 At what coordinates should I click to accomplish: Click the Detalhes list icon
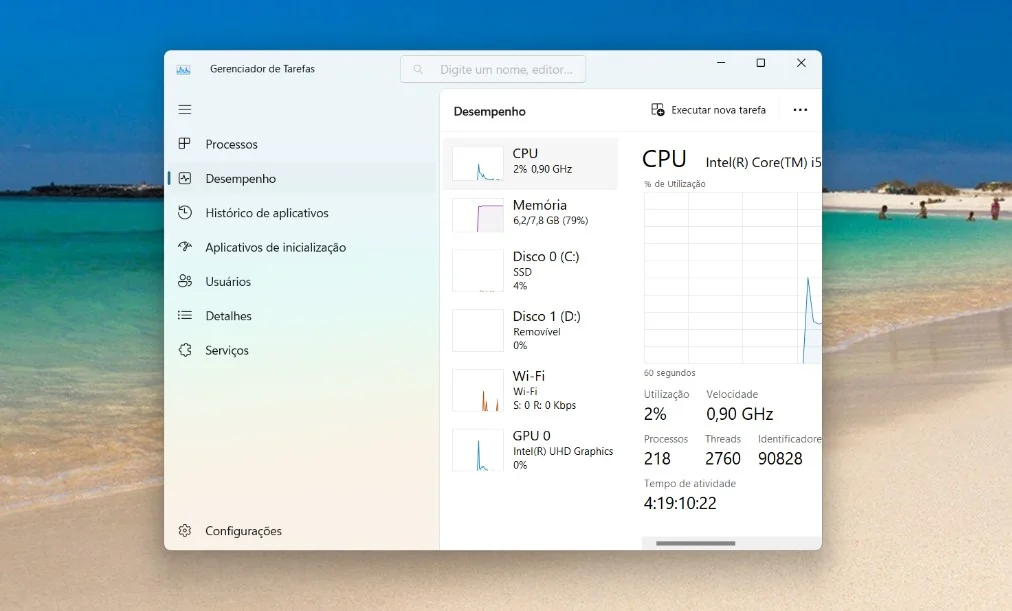tap(185, 315)
